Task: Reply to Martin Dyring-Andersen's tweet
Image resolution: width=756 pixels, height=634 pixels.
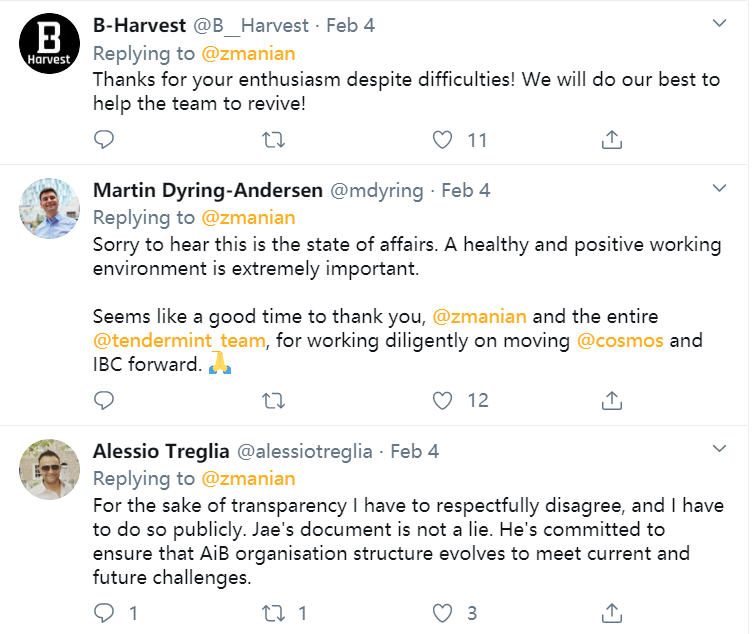Action: click(x=104, y=401)
